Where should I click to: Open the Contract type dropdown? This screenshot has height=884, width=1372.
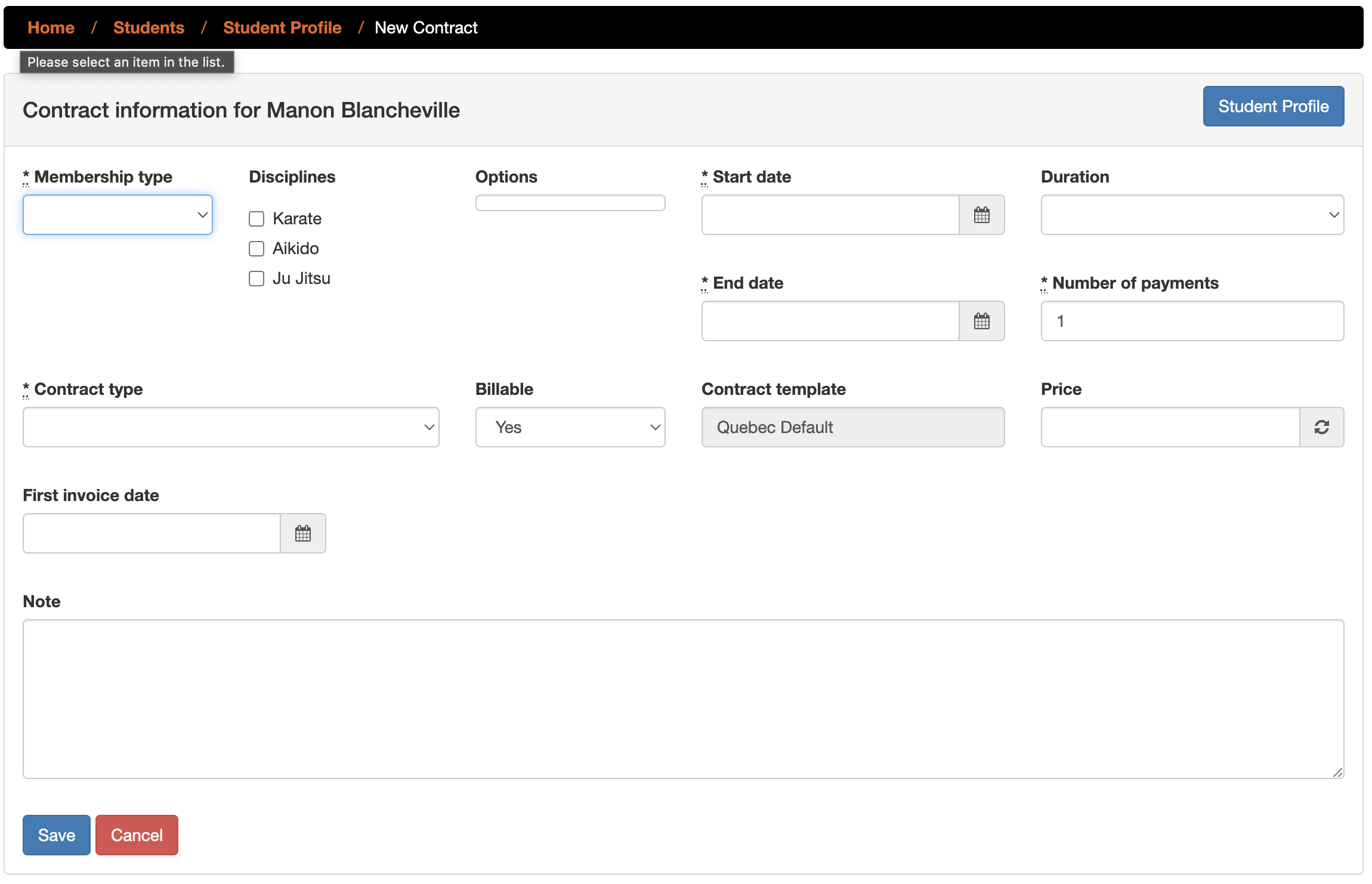pyautogui.click(x=231, y=427)
